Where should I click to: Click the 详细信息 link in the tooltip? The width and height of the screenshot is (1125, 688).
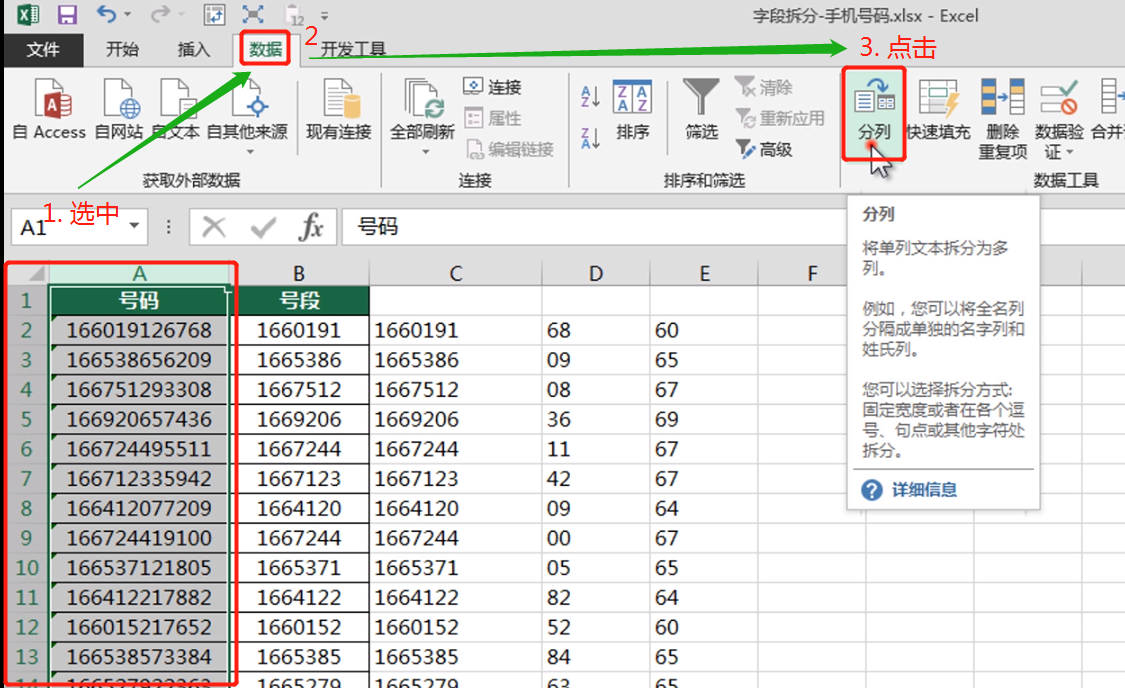click(x=923, y=490)
